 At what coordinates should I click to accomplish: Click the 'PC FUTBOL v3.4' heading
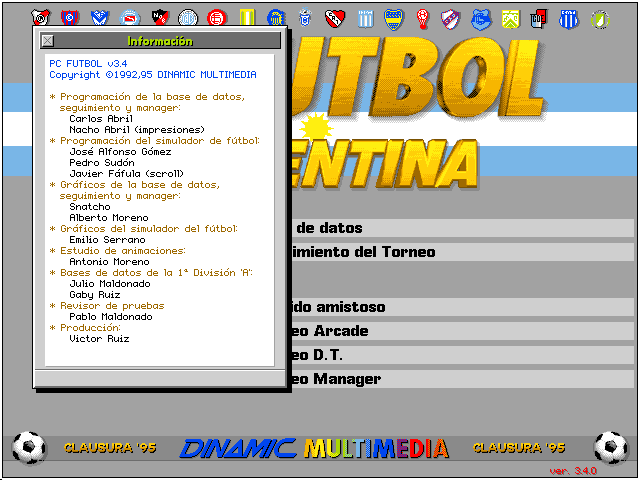(x=88, y=64)
